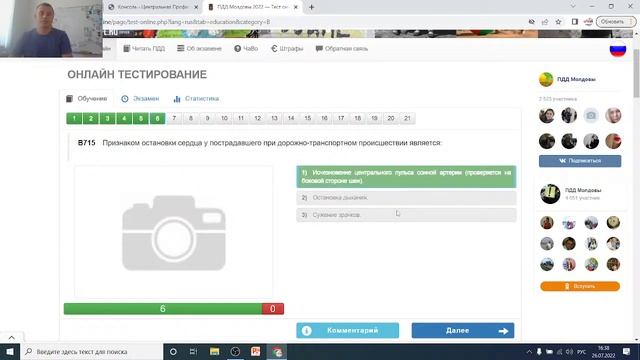Viewport: 640px width, 360px height.
Task: Open PowerPoint from the taskbar
Action: pos(256,351)
